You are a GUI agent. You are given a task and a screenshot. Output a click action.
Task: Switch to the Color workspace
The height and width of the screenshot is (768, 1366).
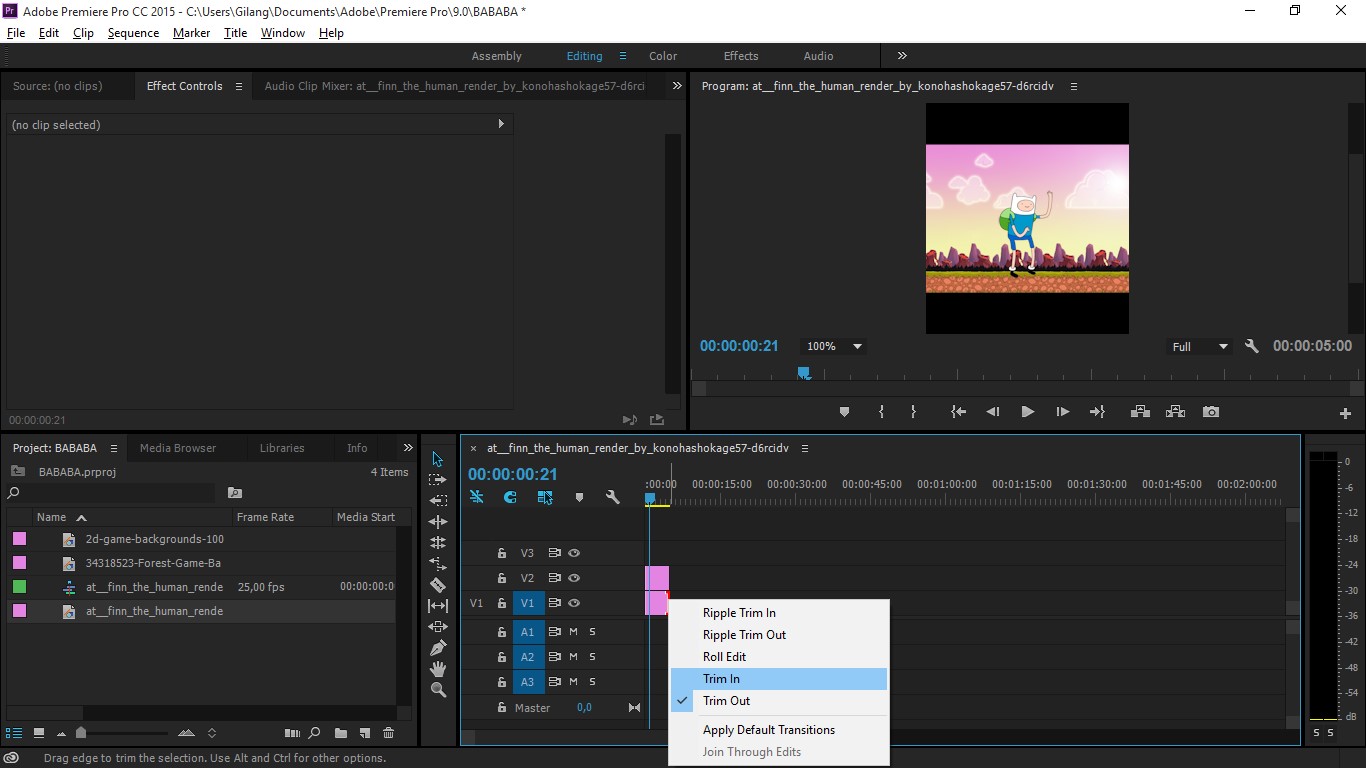[x=663, y=56]
